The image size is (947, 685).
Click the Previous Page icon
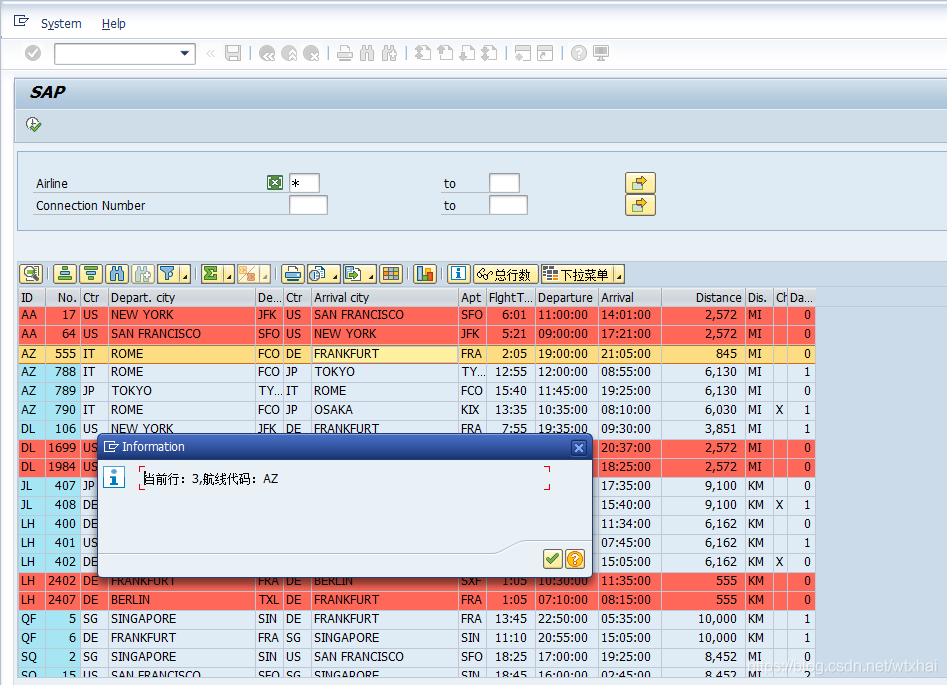(445, 53)
